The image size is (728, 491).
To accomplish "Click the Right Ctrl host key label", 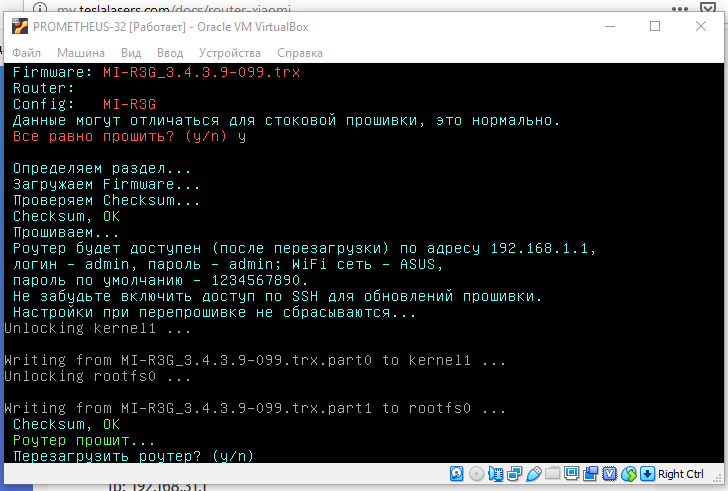I will 681,474.
